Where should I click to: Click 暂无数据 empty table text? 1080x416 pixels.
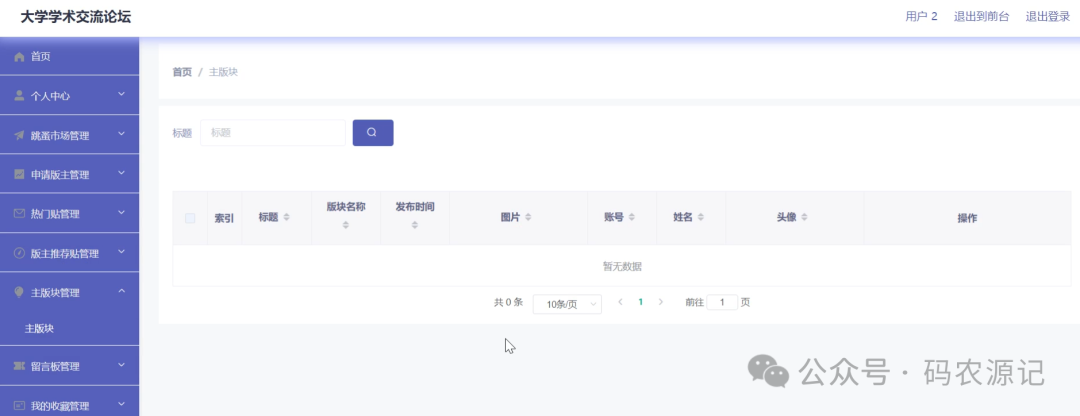click(x=622, y=267)
